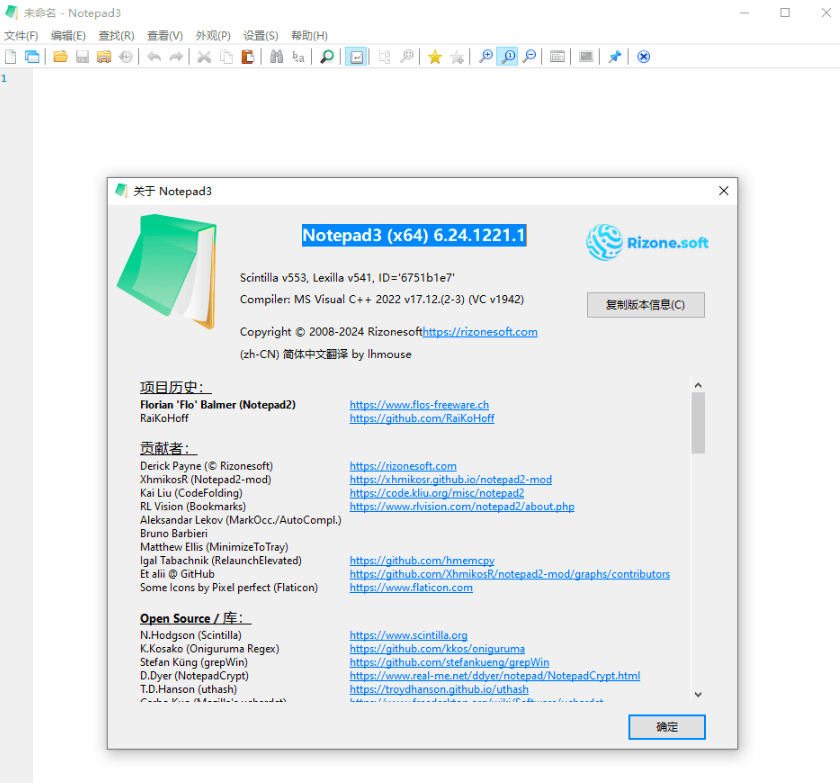
Task: Confirm the dialog with 确定
Action: coord(667,727)
